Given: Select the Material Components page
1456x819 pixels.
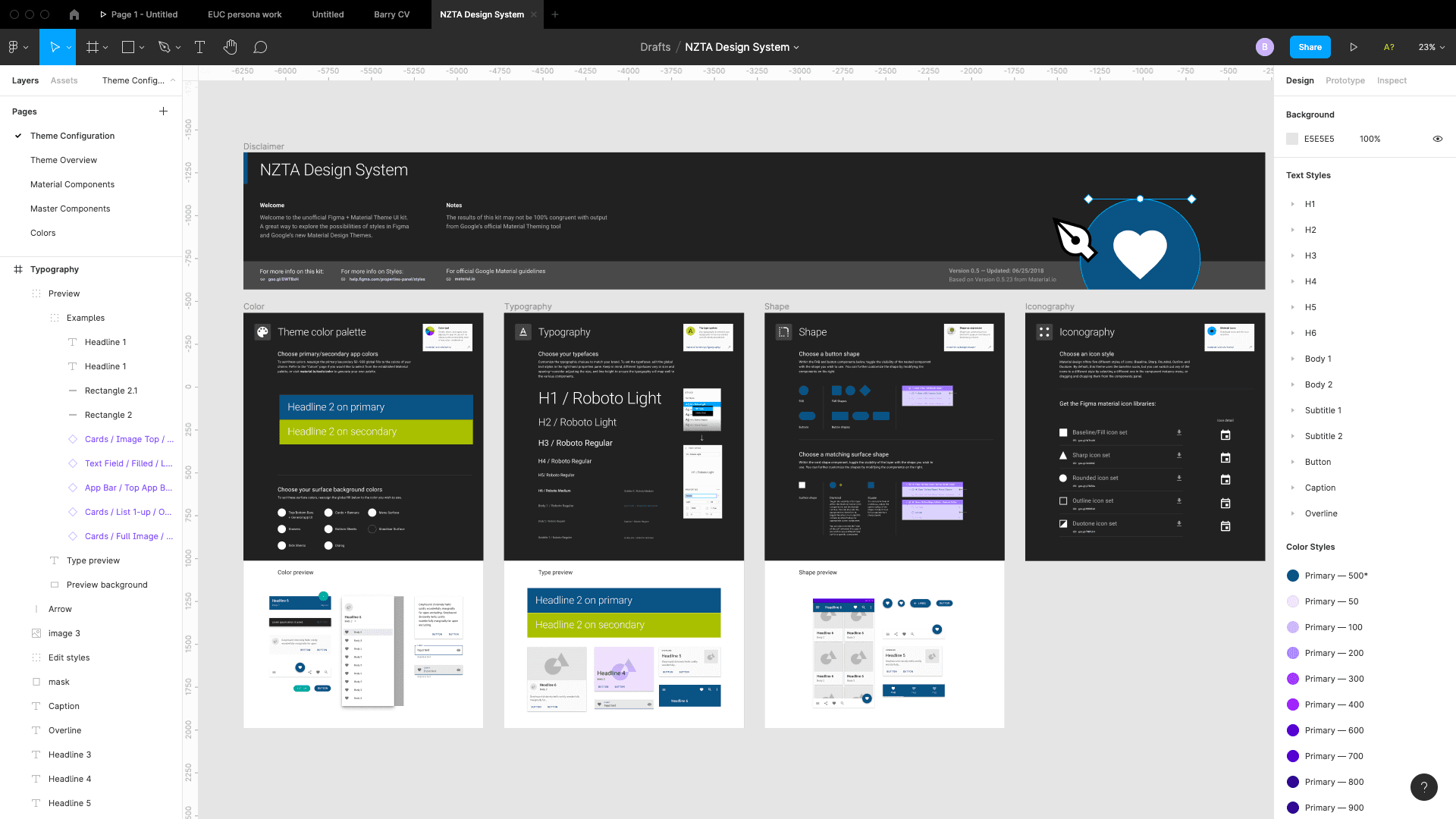Looking at the screenshot, I should (x=72, y=184).
